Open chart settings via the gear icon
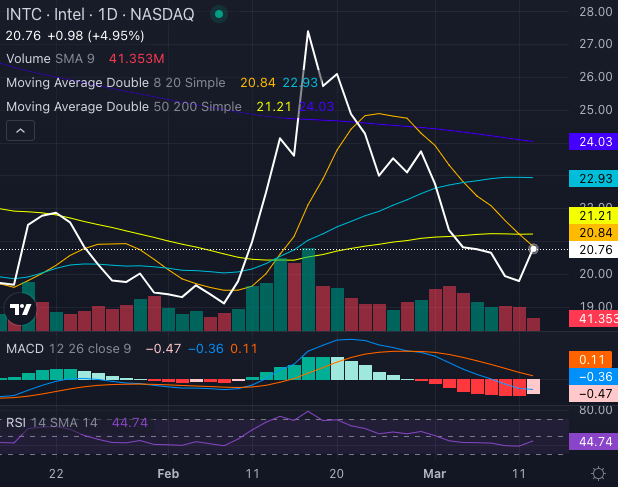 [x=597, y=473]
